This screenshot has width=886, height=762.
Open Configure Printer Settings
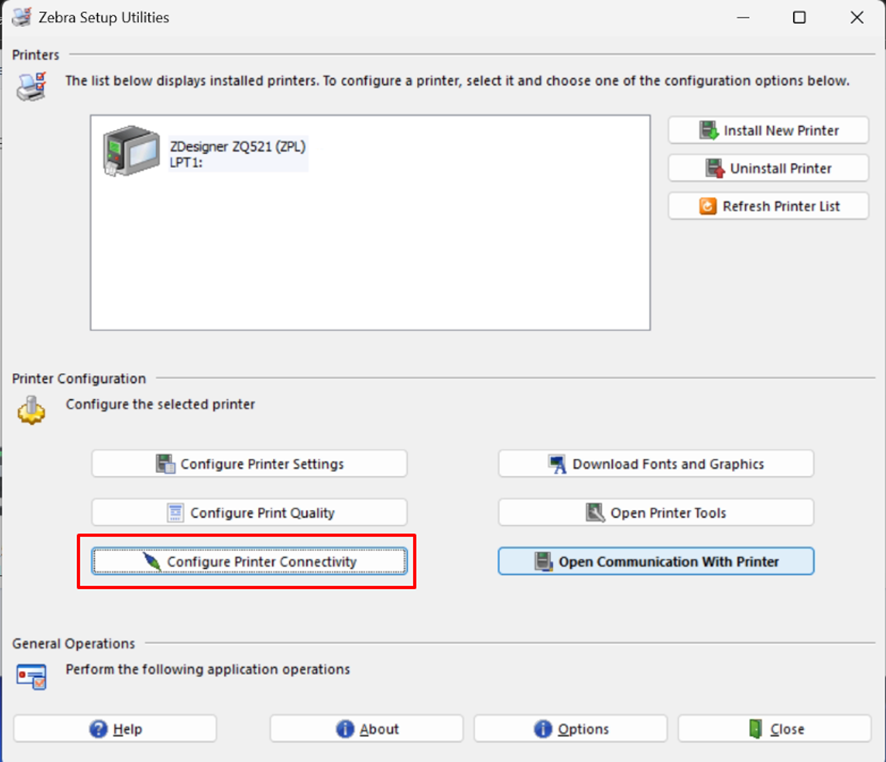[249, 464]
